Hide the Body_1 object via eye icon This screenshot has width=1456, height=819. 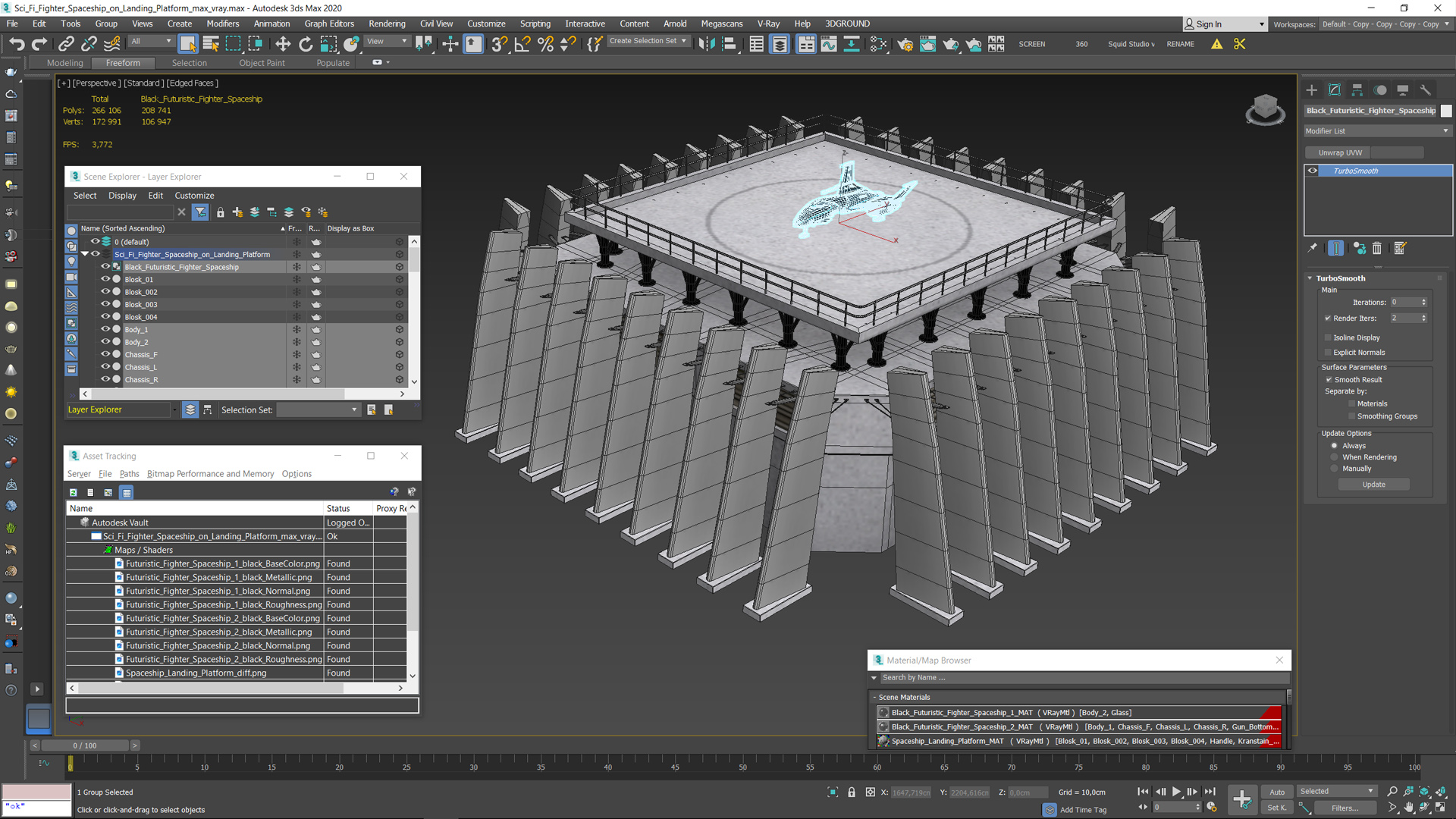coord(105,329)
